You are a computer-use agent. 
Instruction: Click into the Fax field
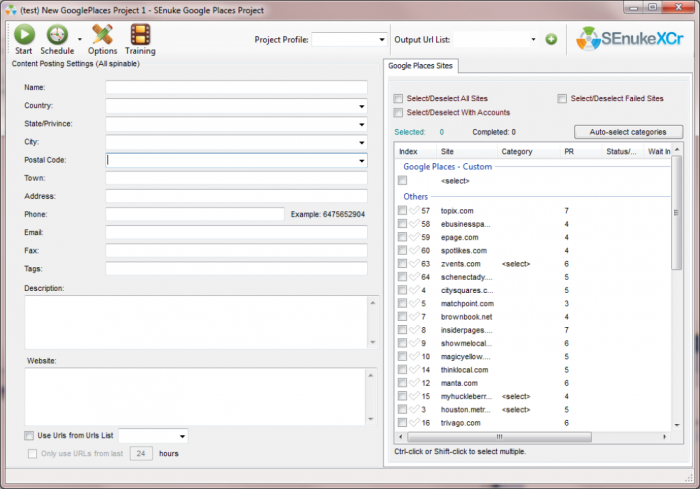(236, 251)
